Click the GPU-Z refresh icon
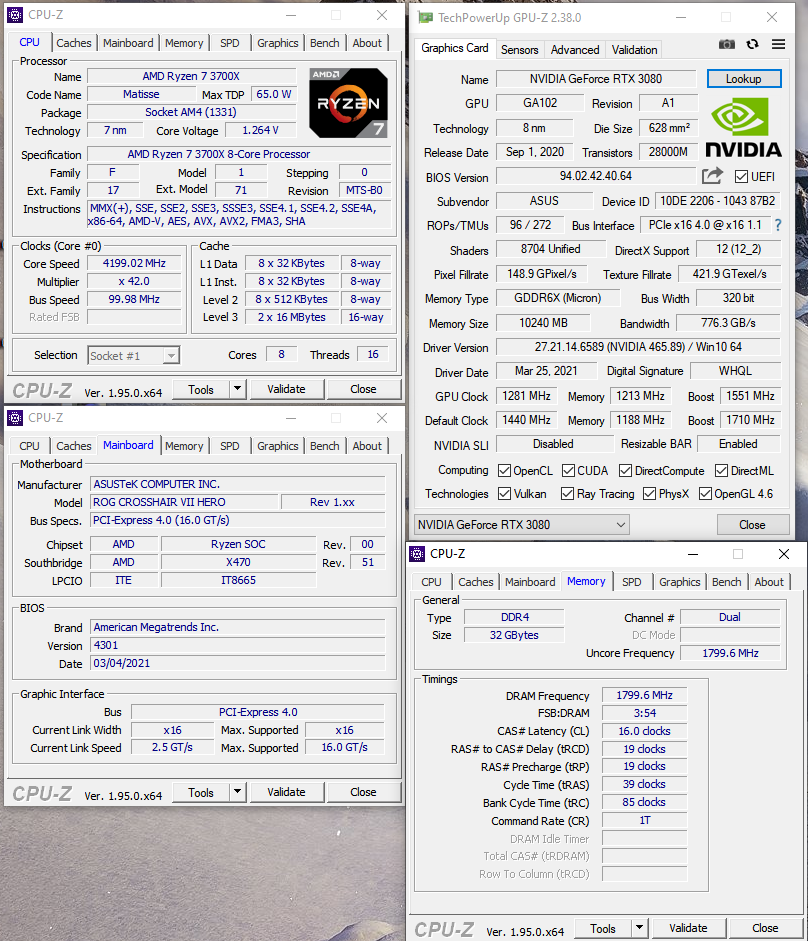 (752, 44)
